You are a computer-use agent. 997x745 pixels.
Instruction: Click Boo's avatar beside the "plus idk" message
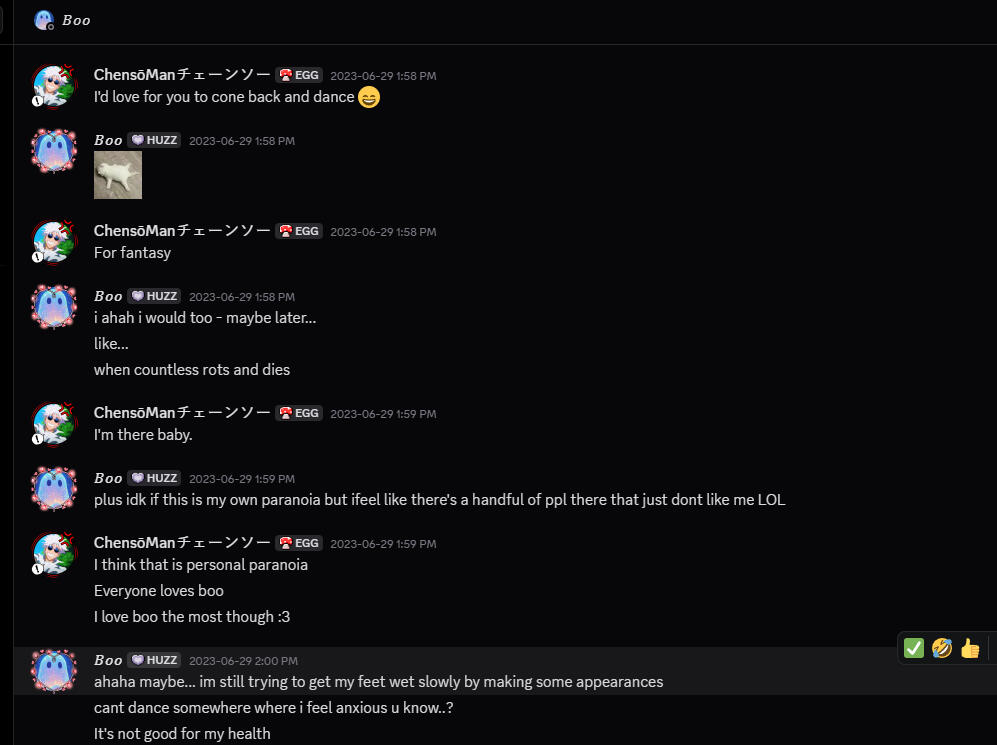point(52,489)
